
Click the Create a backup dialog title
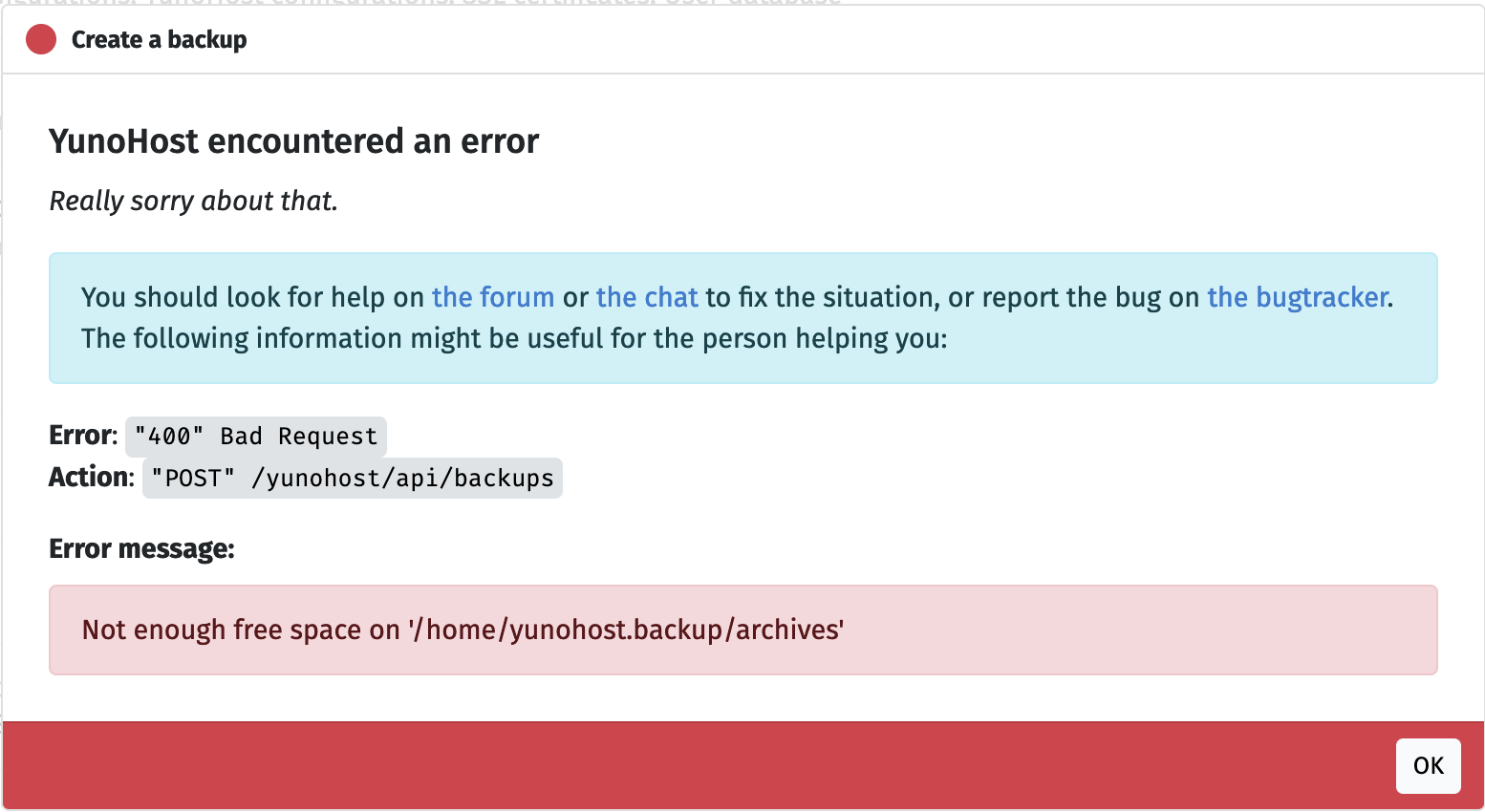[160, 39]
